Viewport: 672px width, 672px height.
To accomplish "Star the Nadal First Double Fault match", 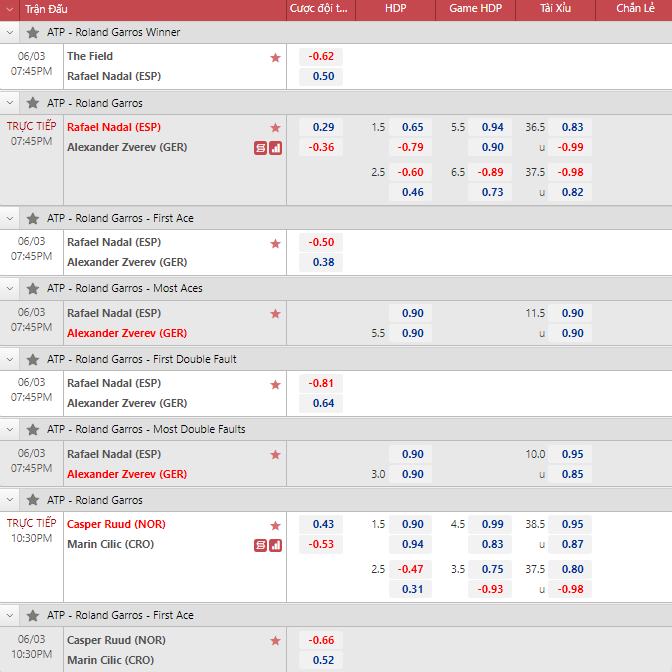I will 275,384.
